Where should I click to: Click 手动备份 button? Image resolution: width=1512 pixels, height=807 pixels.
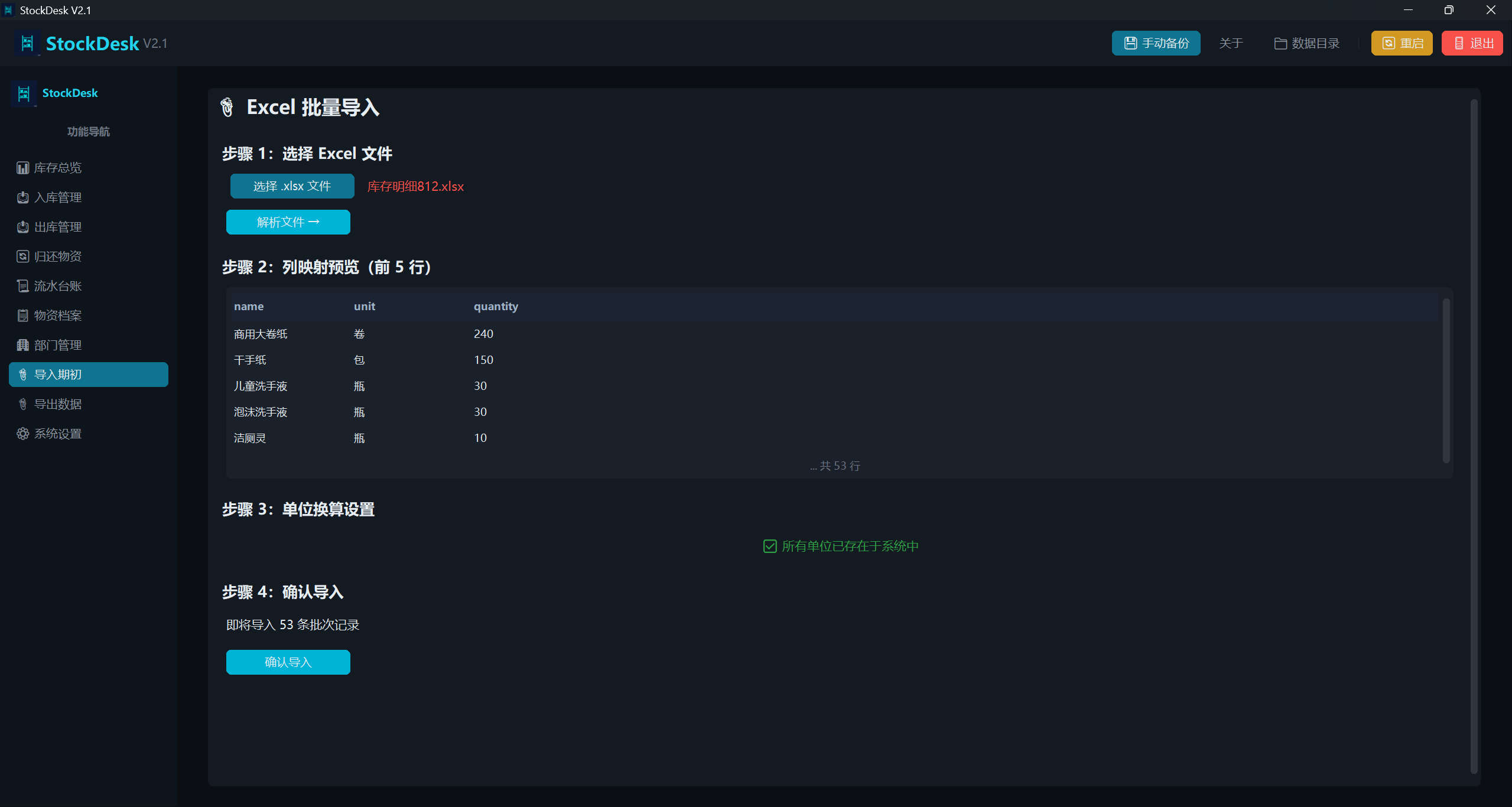point(1156,43)
